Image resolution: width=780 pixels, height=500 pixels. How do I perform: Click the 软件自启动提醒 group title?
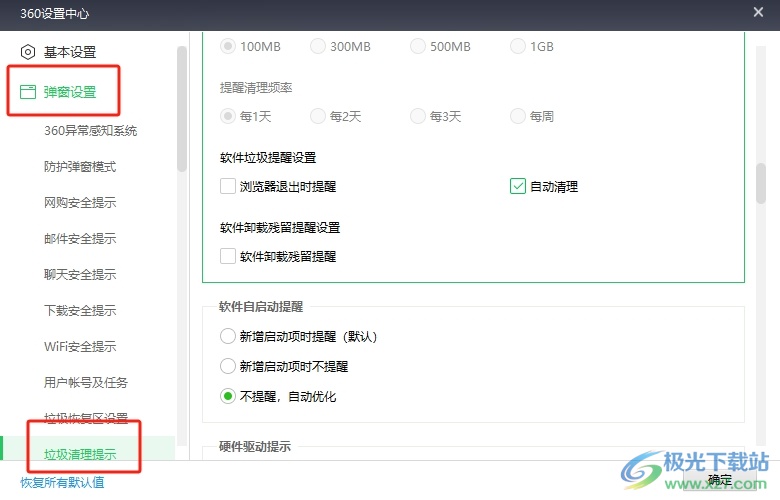[261, 306]
